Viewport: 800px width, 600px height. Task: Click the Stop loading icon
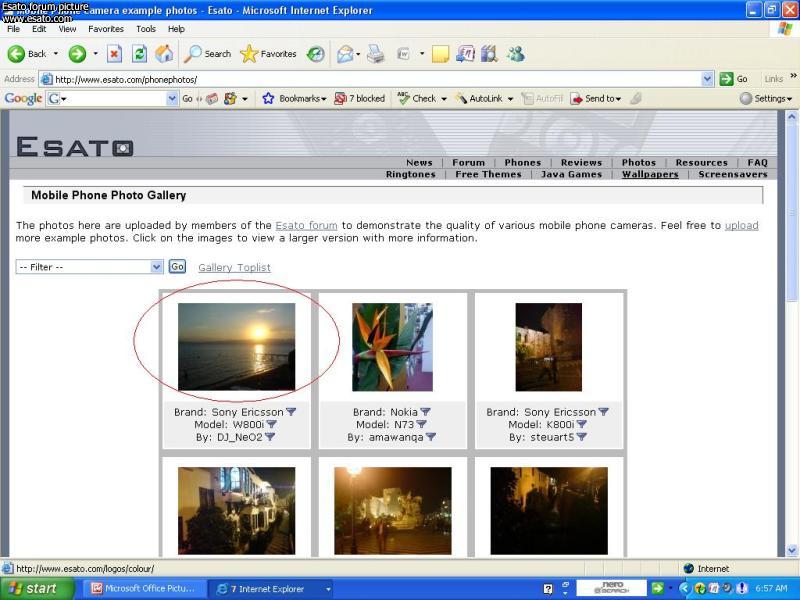[114, 54]
